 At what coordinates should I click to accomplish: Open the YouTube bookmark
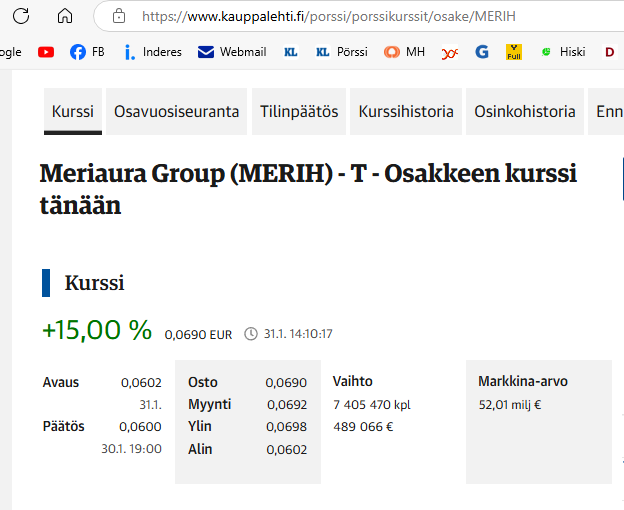click(x=46, y=52)
